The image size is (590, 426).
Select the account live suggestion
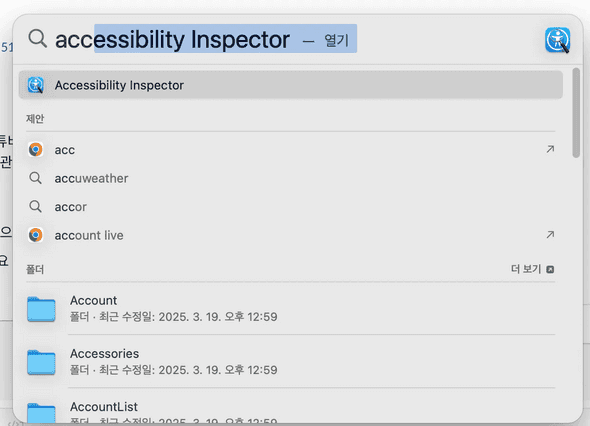point(290,235)
